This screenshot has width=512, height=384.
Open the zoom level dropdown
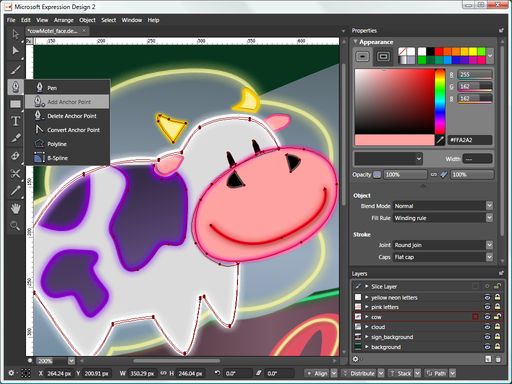(x=71, y=361)
